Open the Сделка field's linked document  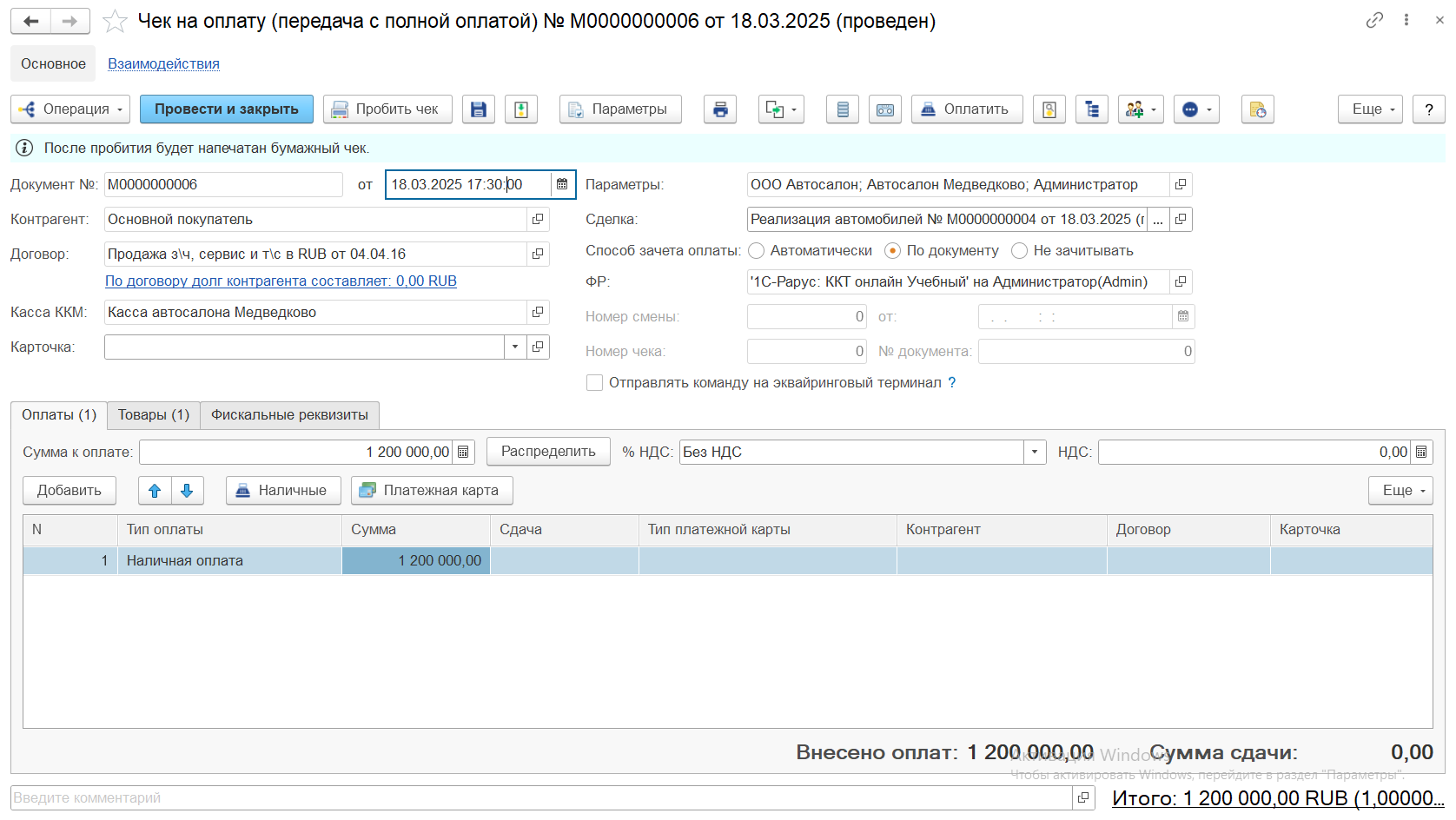1181,220
